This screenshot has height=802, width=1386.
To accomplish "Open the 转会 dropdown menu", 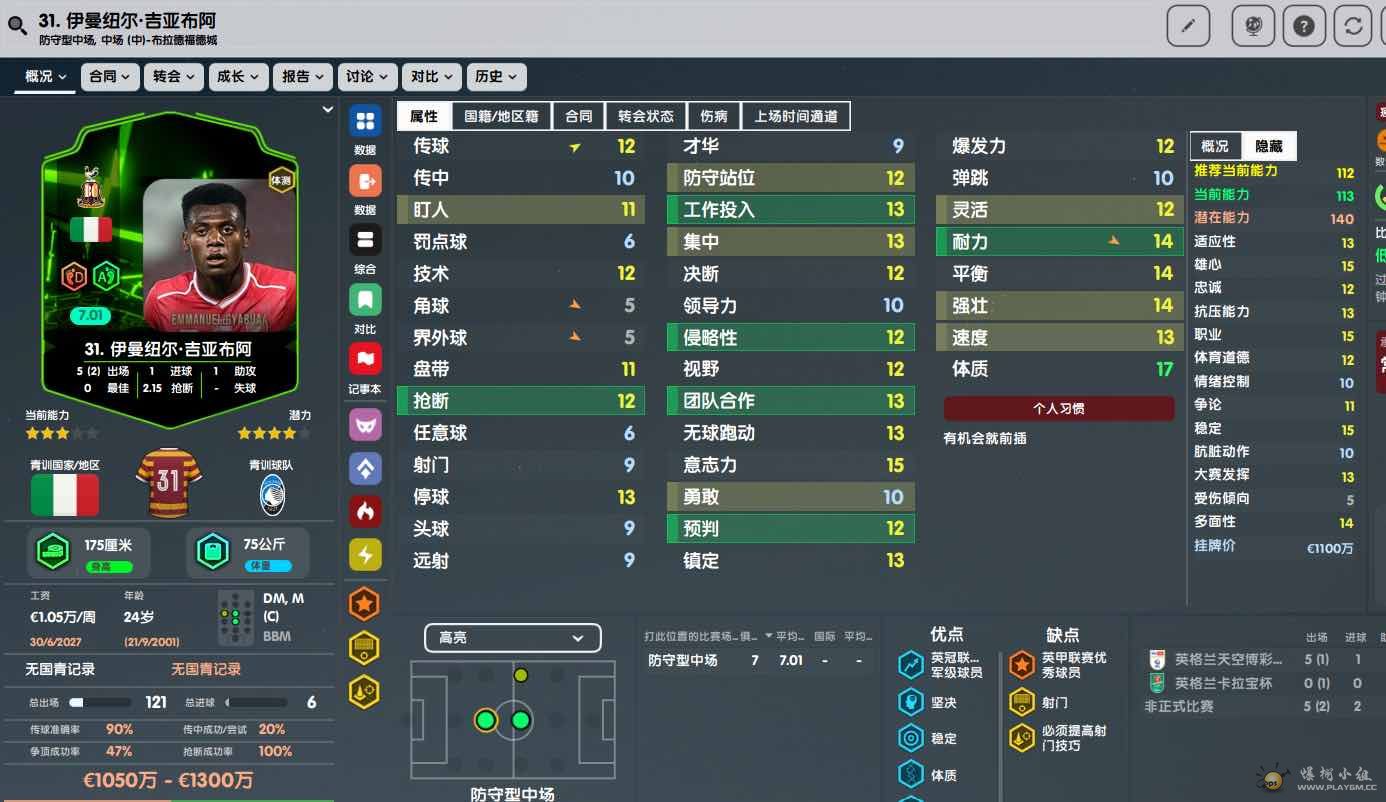I will point(173,77).
